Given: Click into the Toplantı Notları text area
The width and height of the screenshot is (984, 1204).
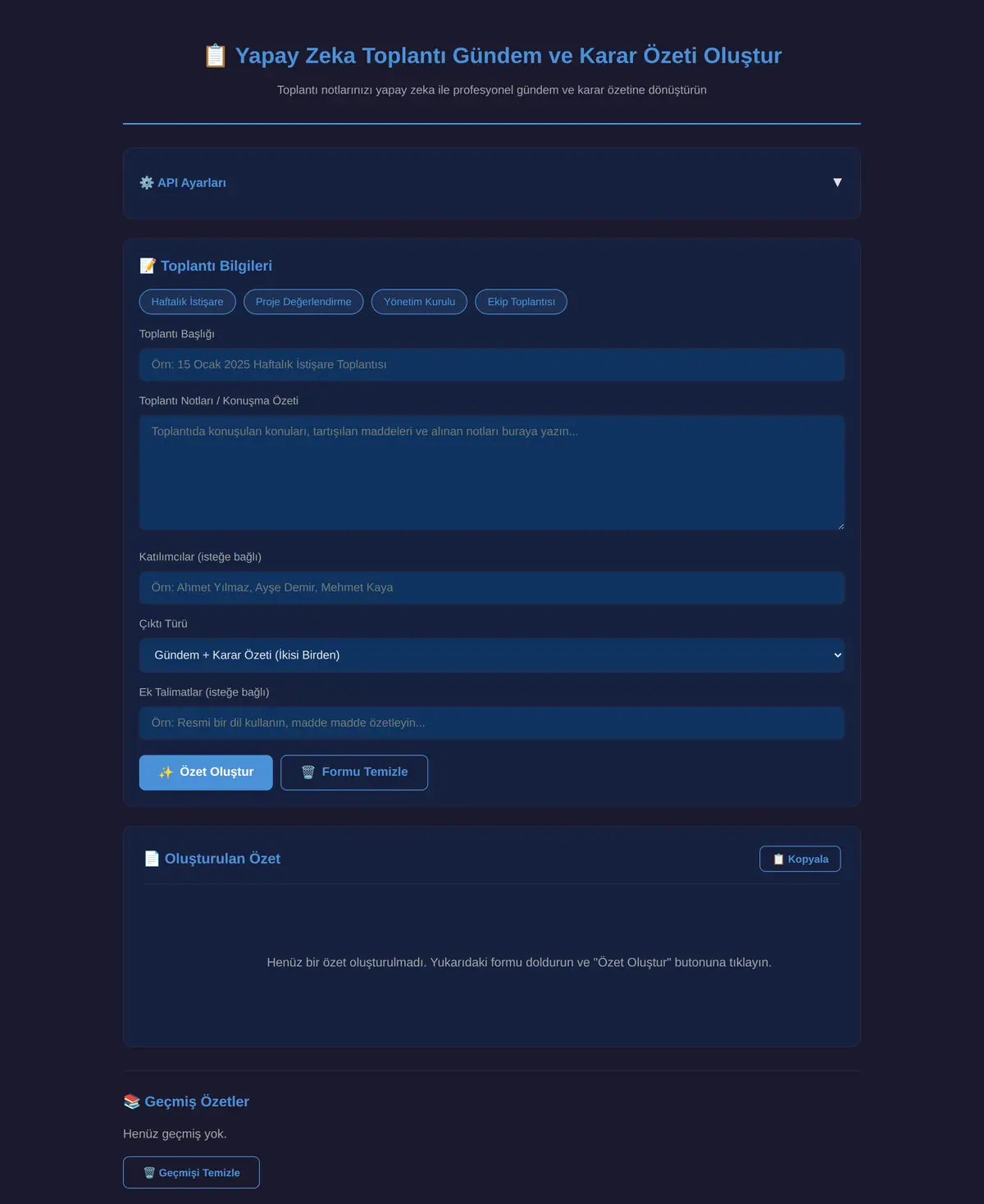Looking at the screenshot, I should (492, 472).
